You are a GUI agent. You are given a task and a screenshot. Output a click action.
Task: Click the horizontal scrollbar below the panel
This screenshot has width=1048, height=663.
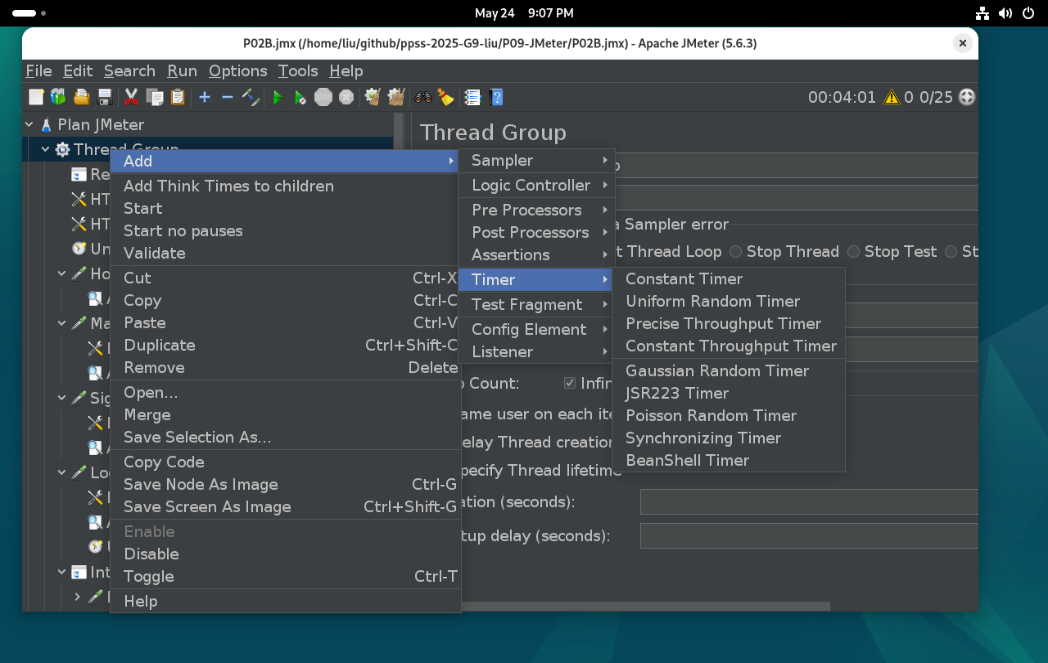646,606
